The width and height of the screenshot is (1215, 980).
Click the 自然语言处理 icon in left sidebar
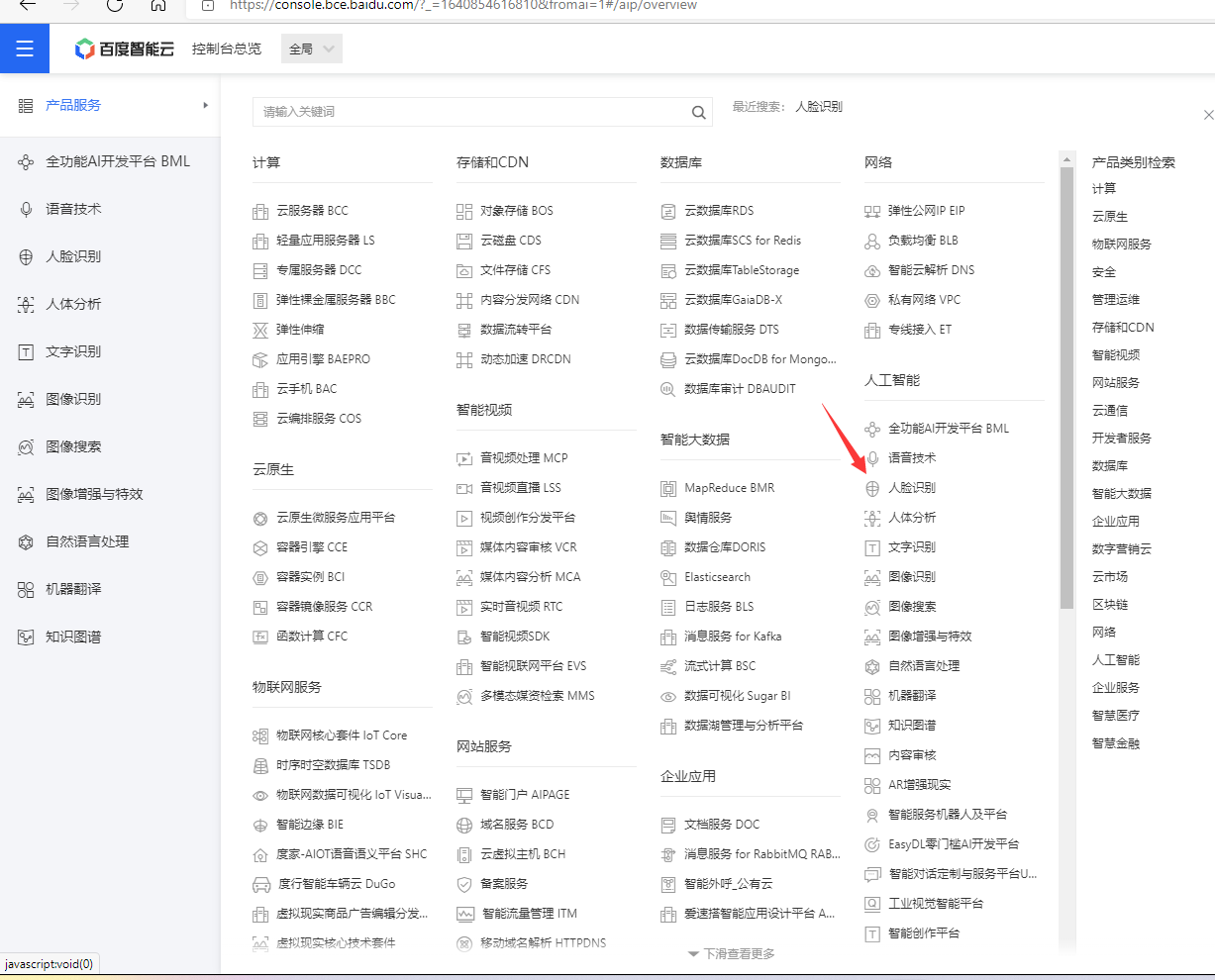point(26,541)
